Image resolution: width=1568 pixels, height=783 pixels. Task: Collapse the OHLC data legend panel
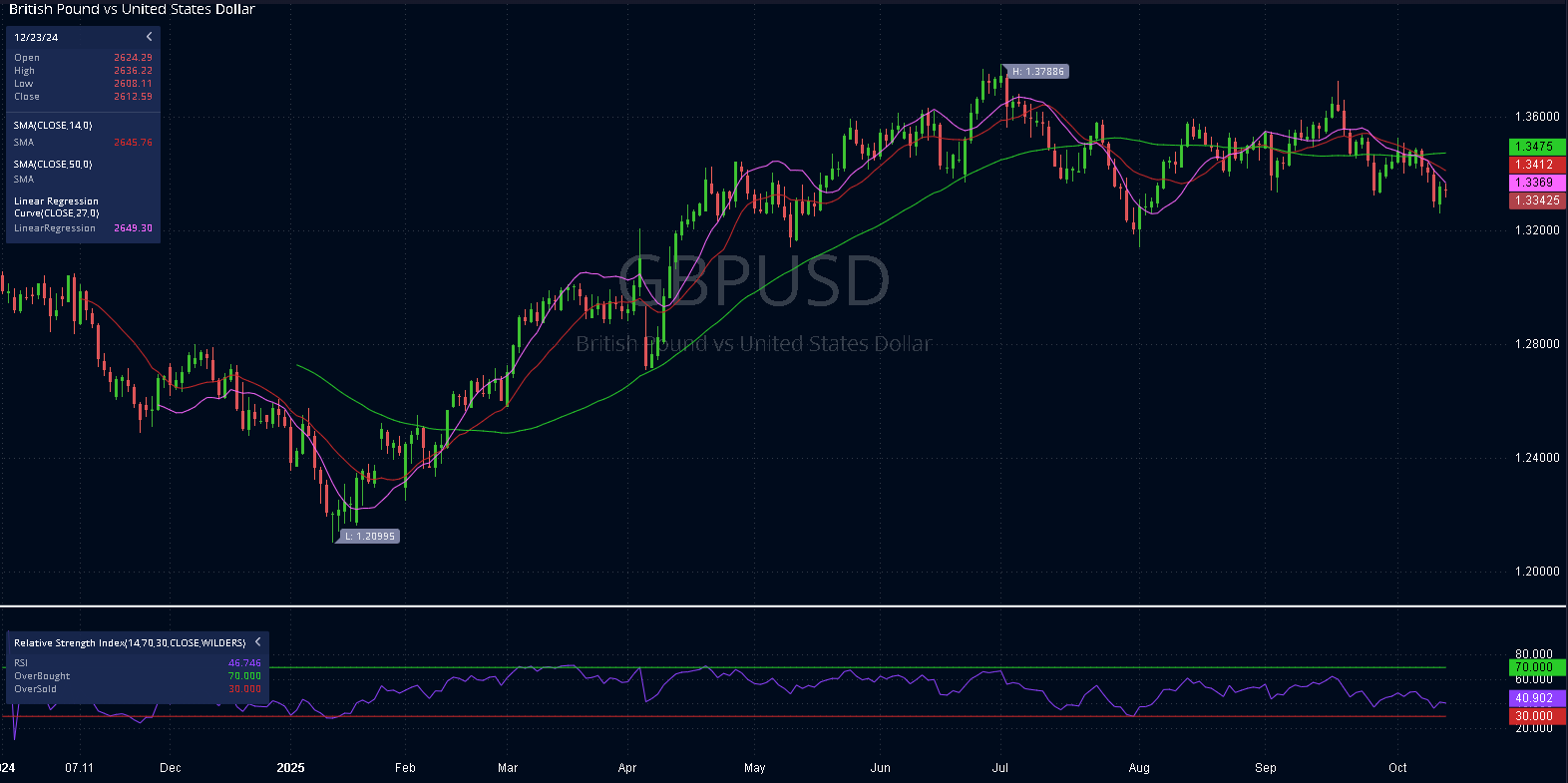point(149,37)
